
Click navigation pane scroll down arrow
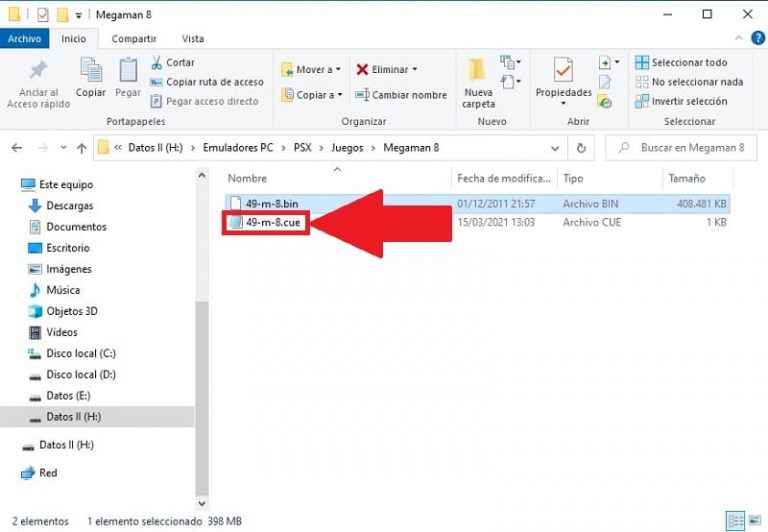click(x=202, y=503)
